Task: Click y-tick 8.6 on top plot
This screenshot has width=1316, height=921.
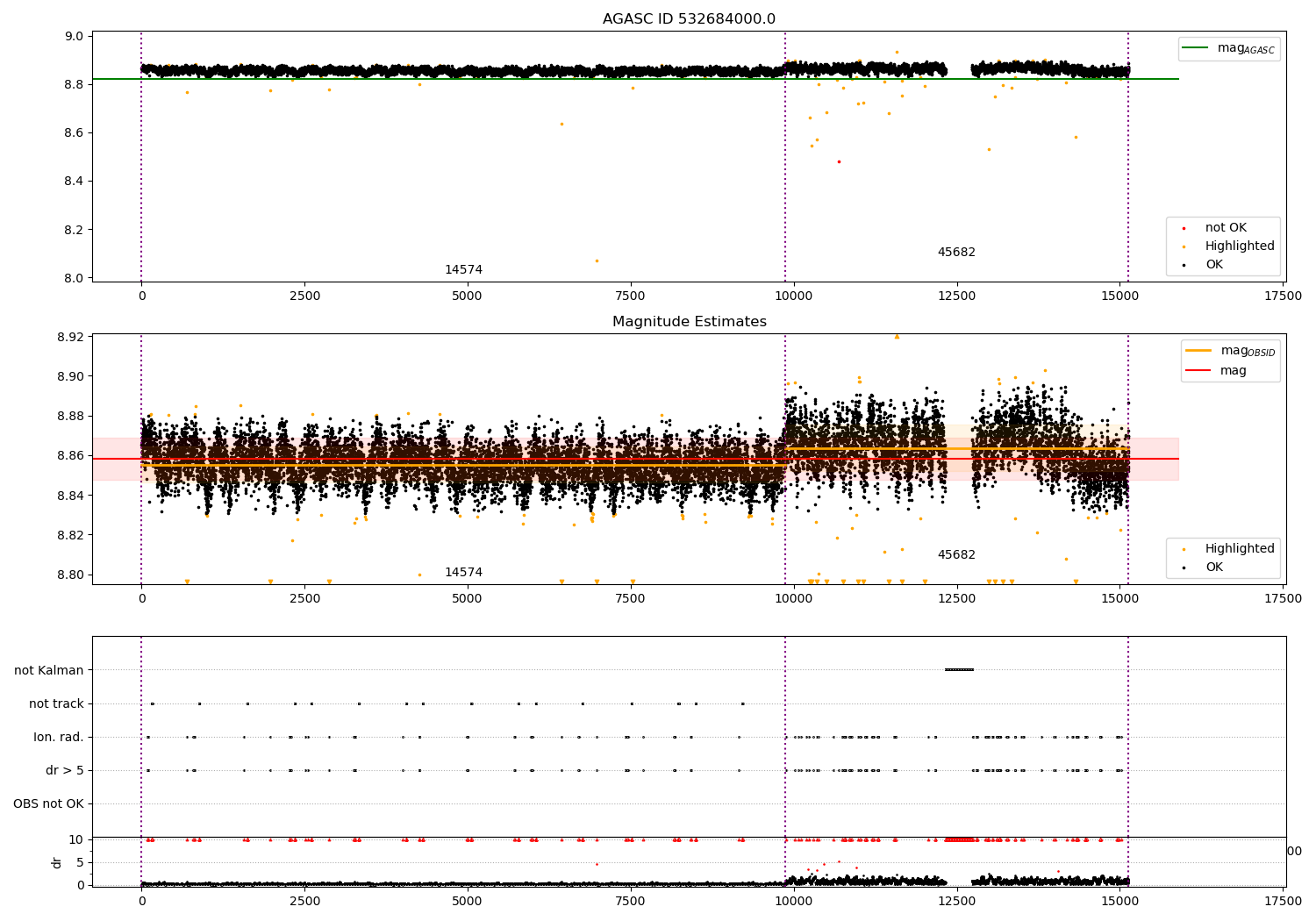Action: [x=75, y=132]
